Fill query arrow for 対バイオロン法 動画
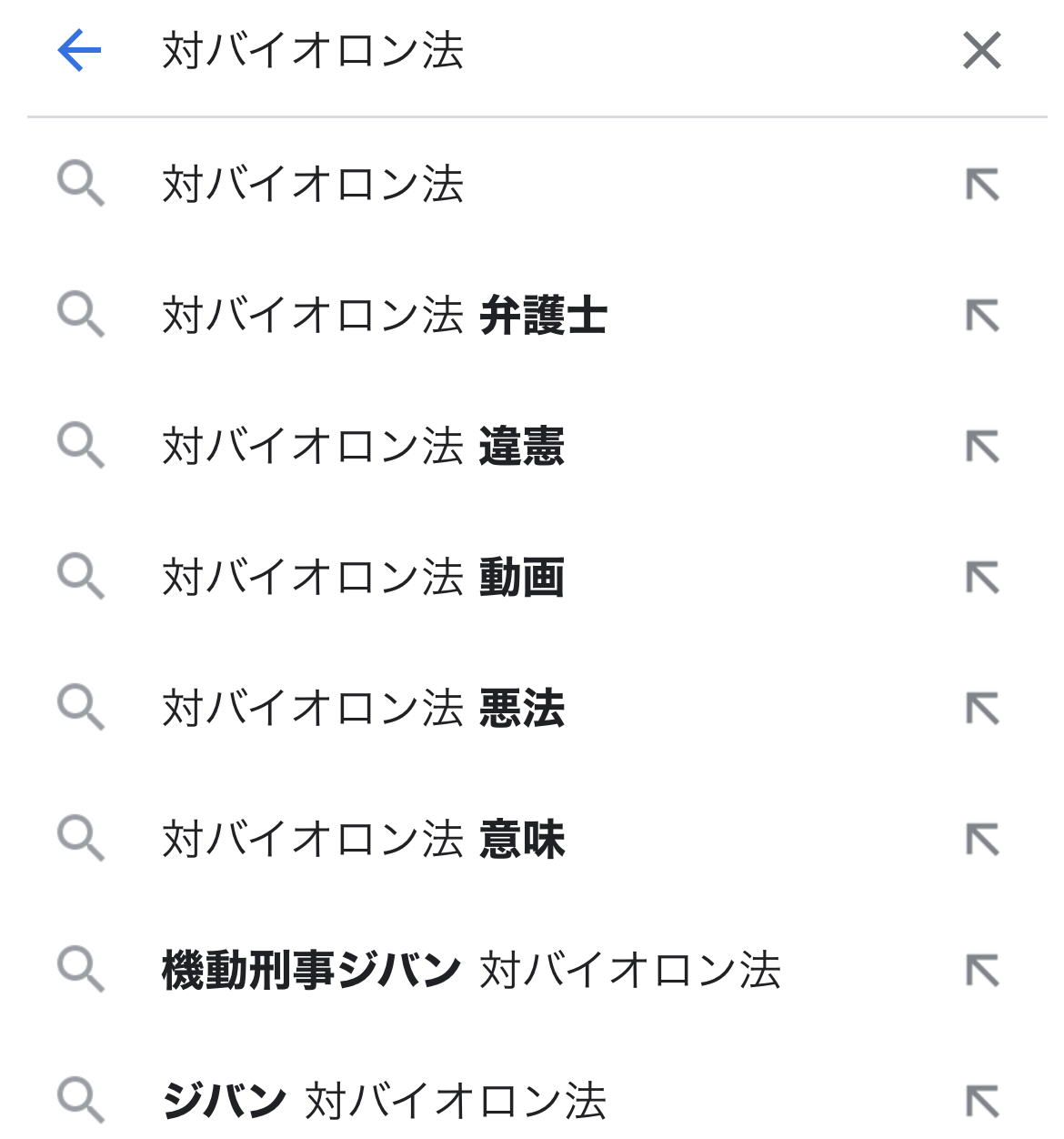Image resolution: width=1064 pixels, height=1139 pixels. (x=982, y=578)
